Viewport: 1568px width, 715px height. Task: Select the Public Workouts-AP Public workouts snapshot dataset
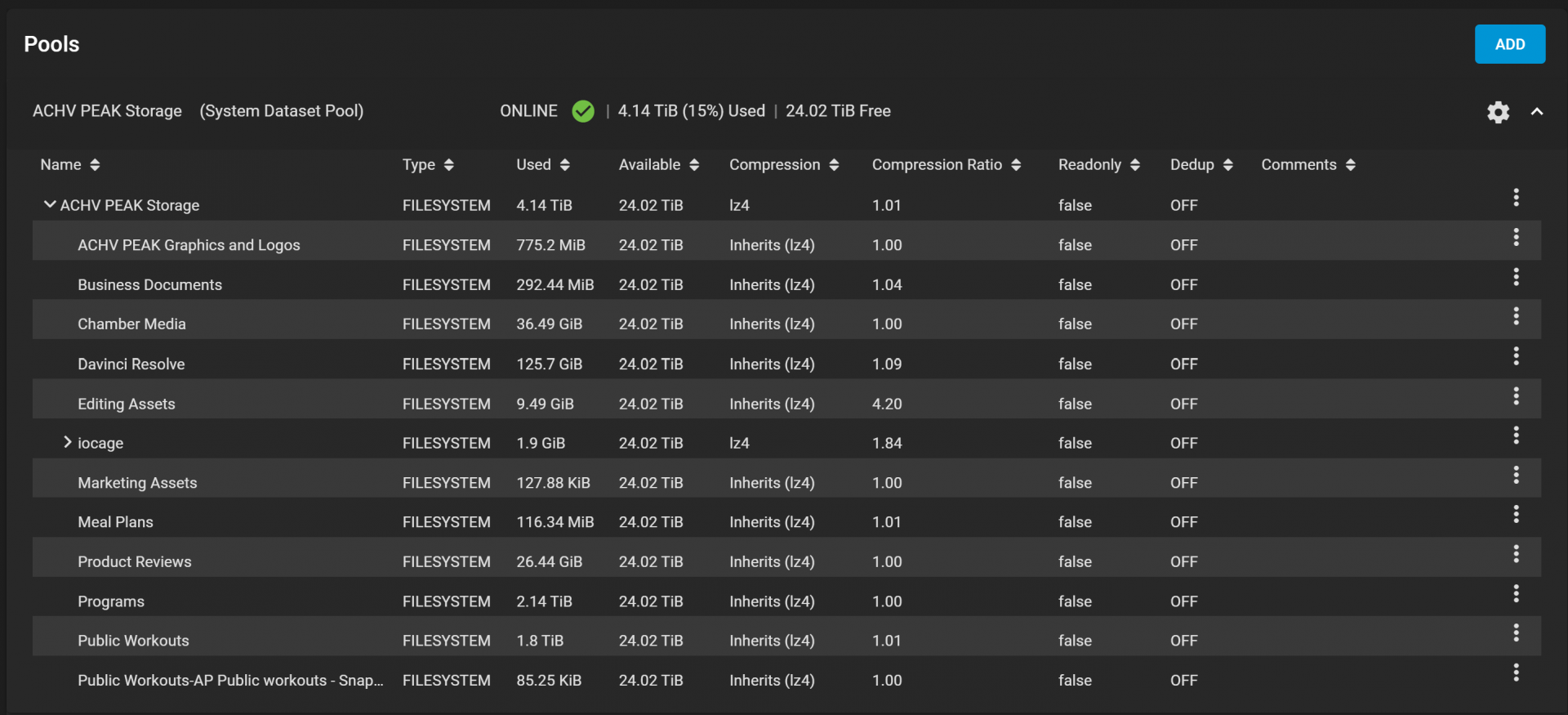coord(230,681)
